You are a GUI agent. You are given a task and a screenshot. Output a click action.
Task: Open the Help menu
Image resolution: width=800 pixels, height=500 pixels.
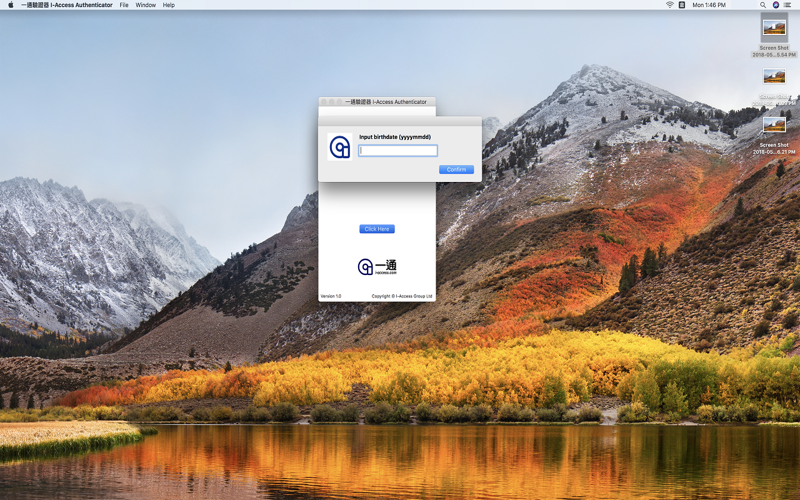[x=168, y=5]
